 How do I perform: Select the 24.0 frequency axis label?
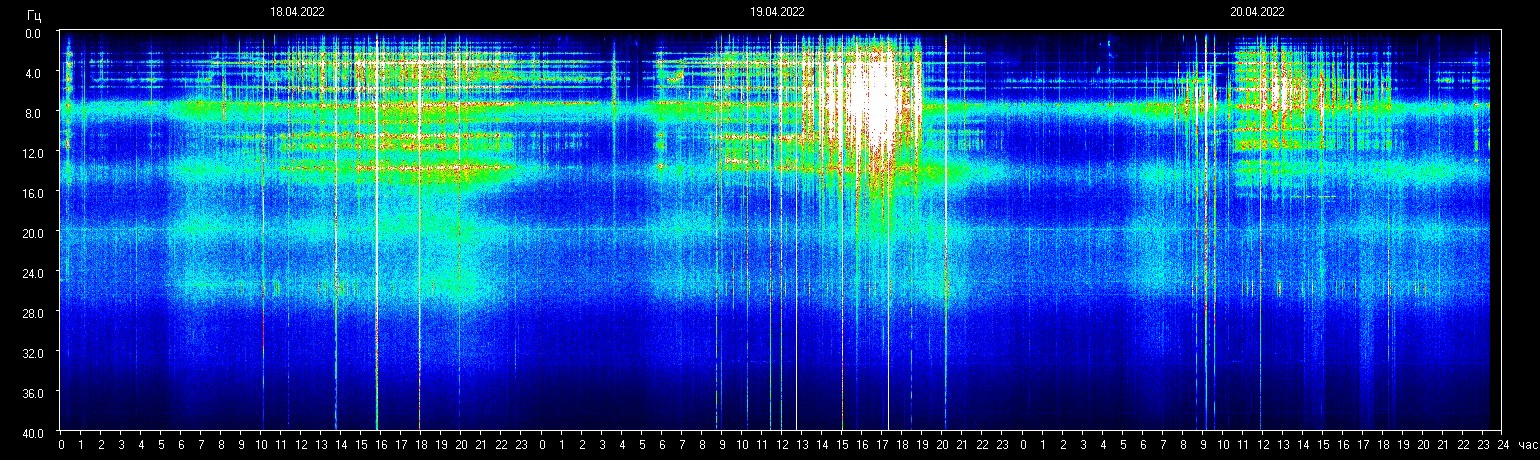tap(31, 273)
